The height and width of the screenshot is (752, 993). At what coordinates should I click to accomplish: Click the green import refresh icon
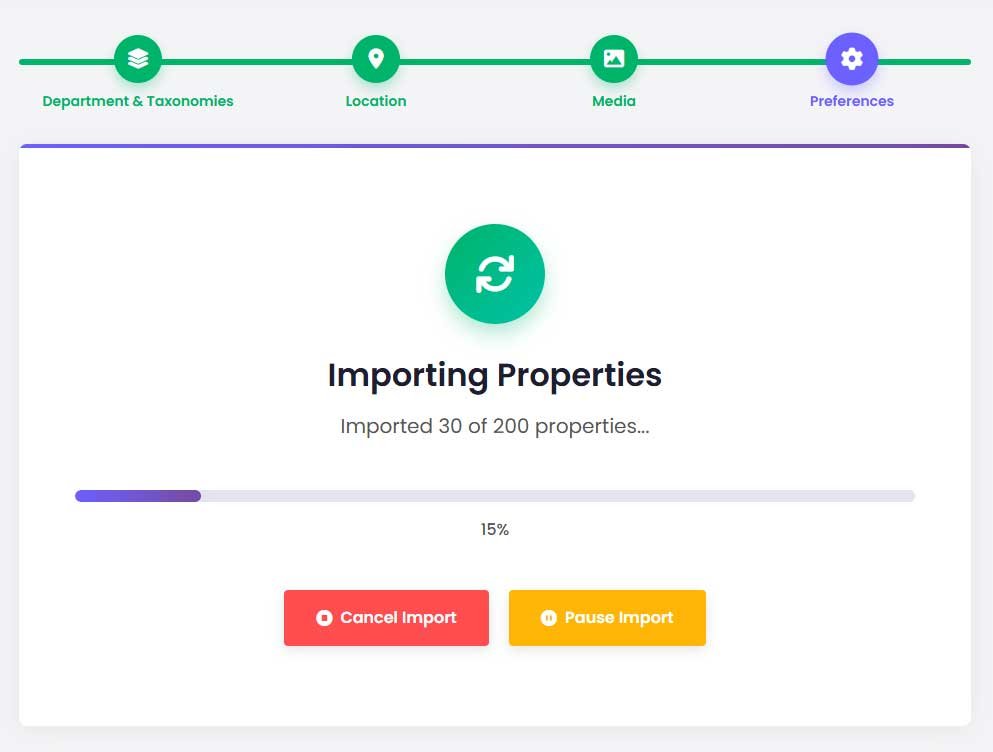pyautogui.click(x=494, y=273)
